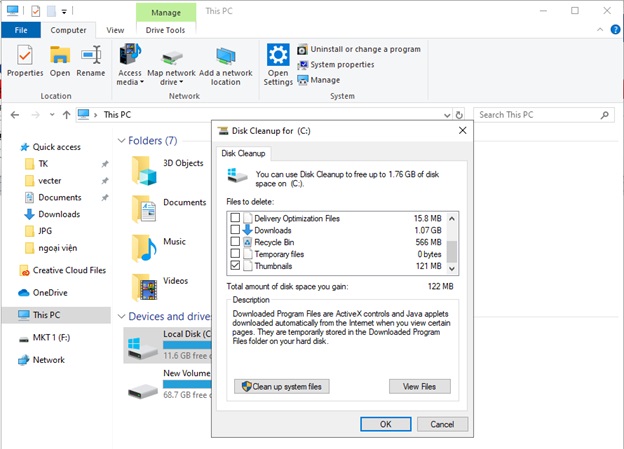Select the Thumbnails row in list
624x449 pixels.
337,266
